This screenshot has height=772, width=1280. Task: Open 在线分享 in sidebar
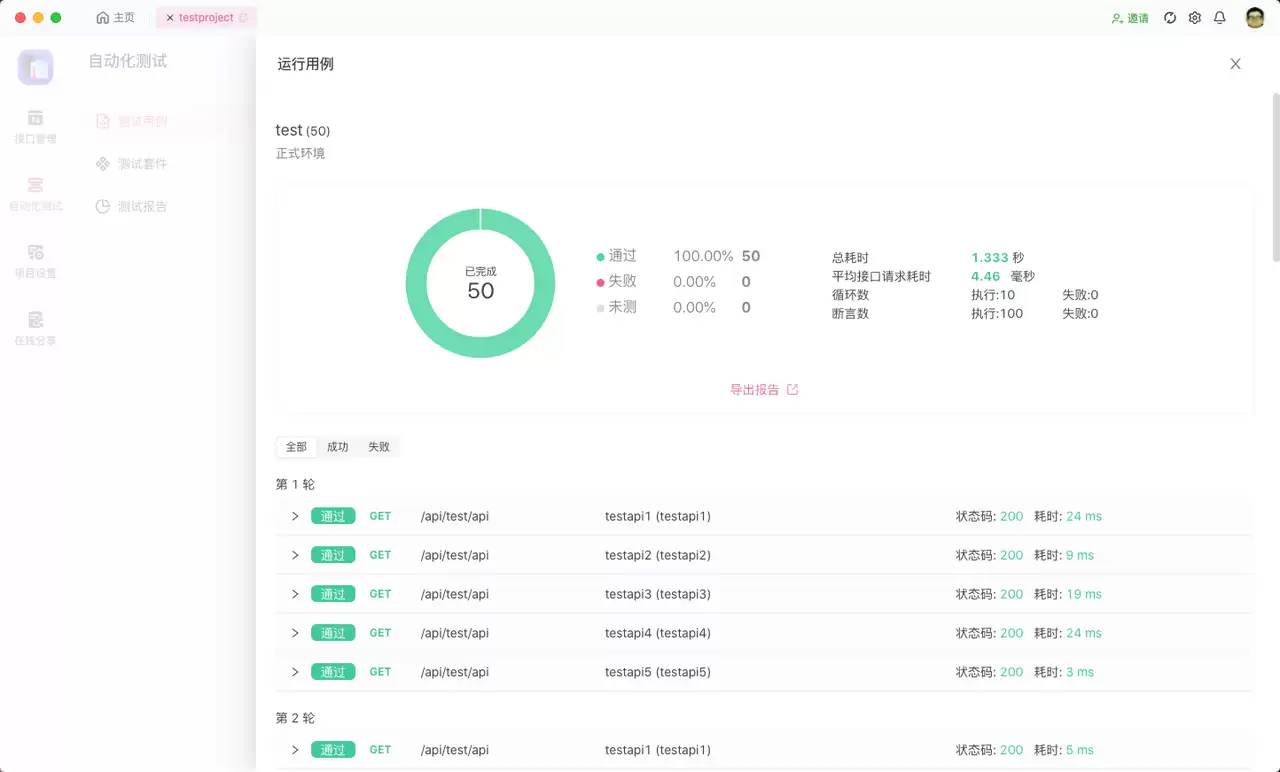tap(35, 328)
